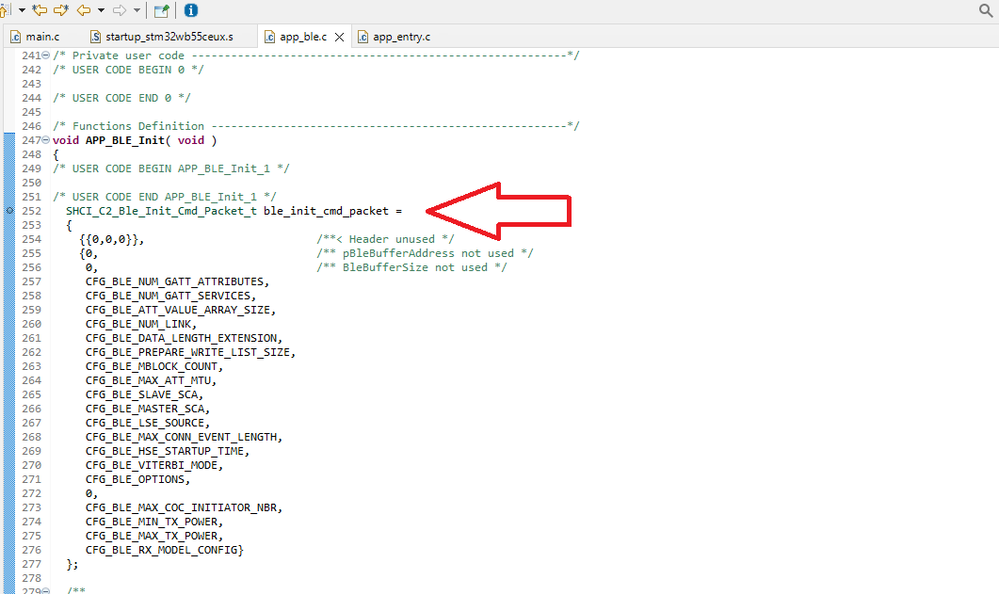Screen dimensions: 999x594
Task: Click on CFG_BLE_PREPARE_WRITE_LIST_SIZE
Action: (188, 352)
